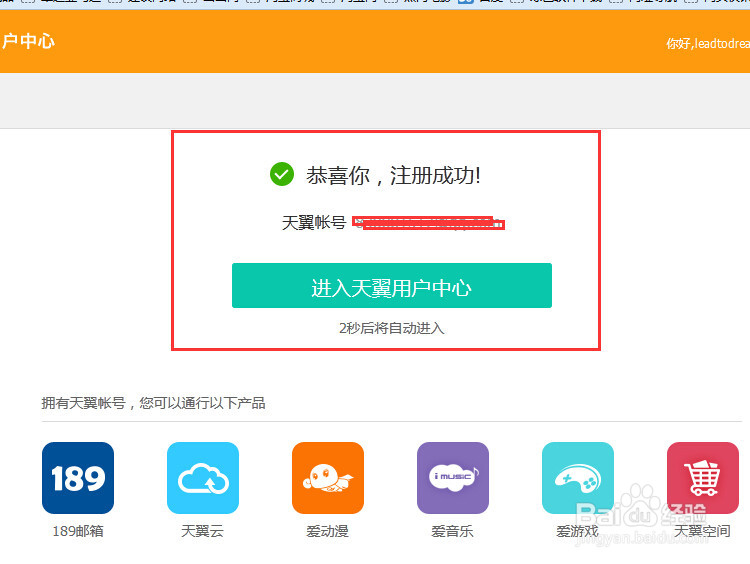The width and height of the screenshot is (750, 564).
Task: Click the 拥有天翼帐号，您可以通行以下产品 heading
Action: (x=153, y=403)
